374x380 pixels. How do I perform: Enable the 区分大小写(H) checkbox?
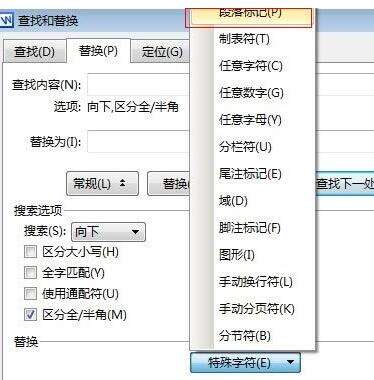pos(30,252)
